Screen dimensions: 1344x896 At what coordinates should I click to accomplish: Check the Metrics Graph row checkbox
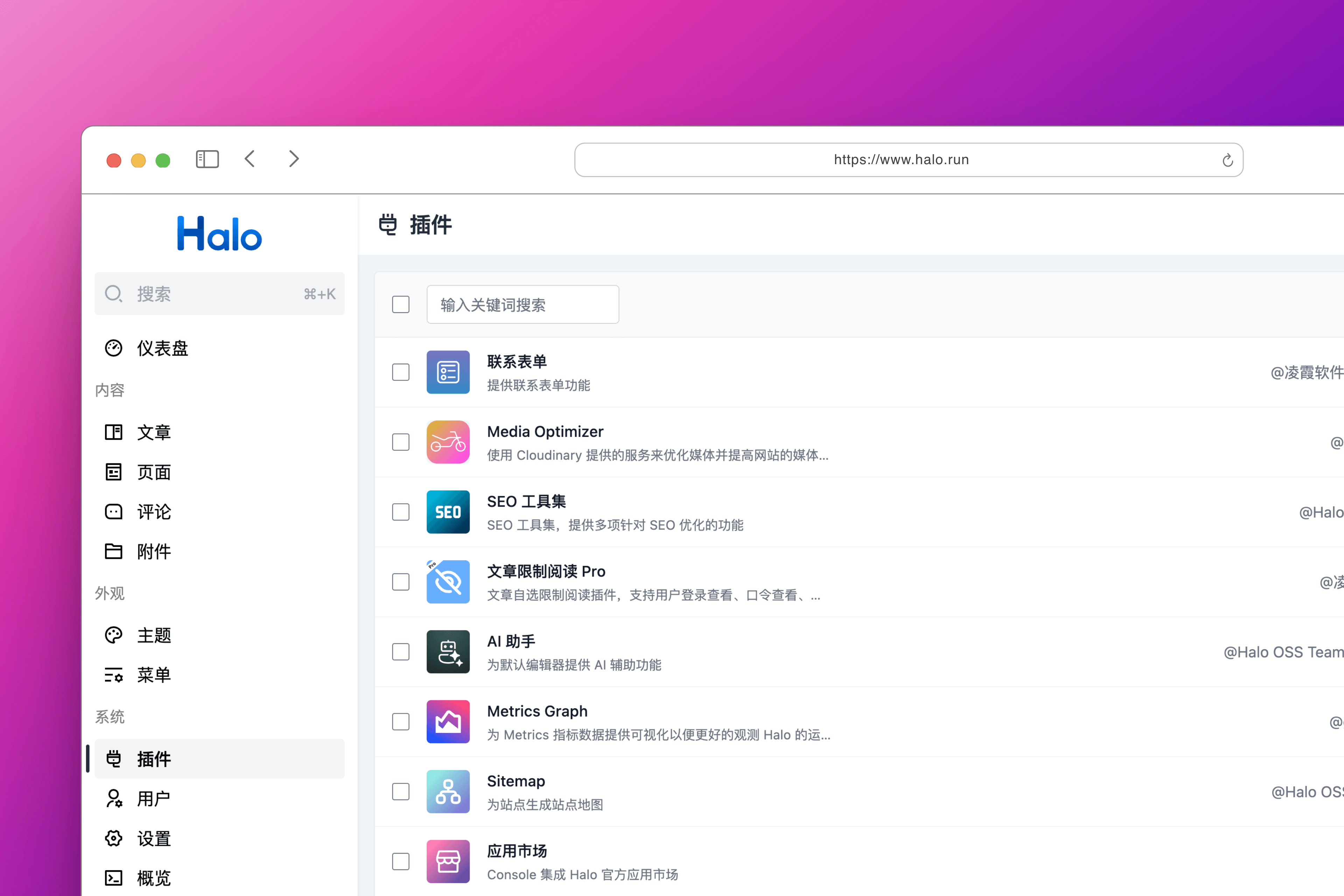coord(400,722)
